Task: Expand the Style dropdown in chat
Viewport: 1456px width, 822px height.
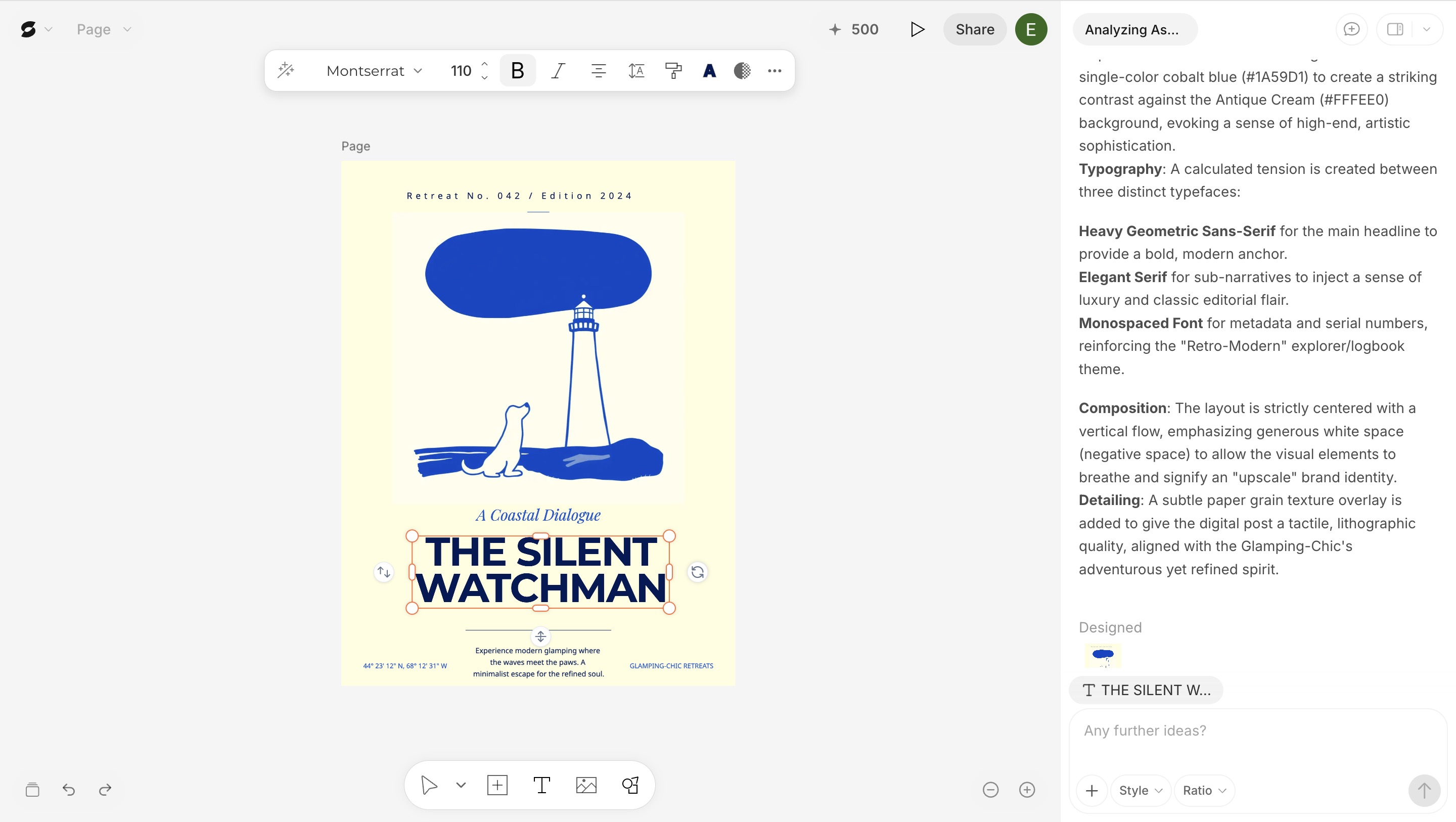Action: [1140, 790]
